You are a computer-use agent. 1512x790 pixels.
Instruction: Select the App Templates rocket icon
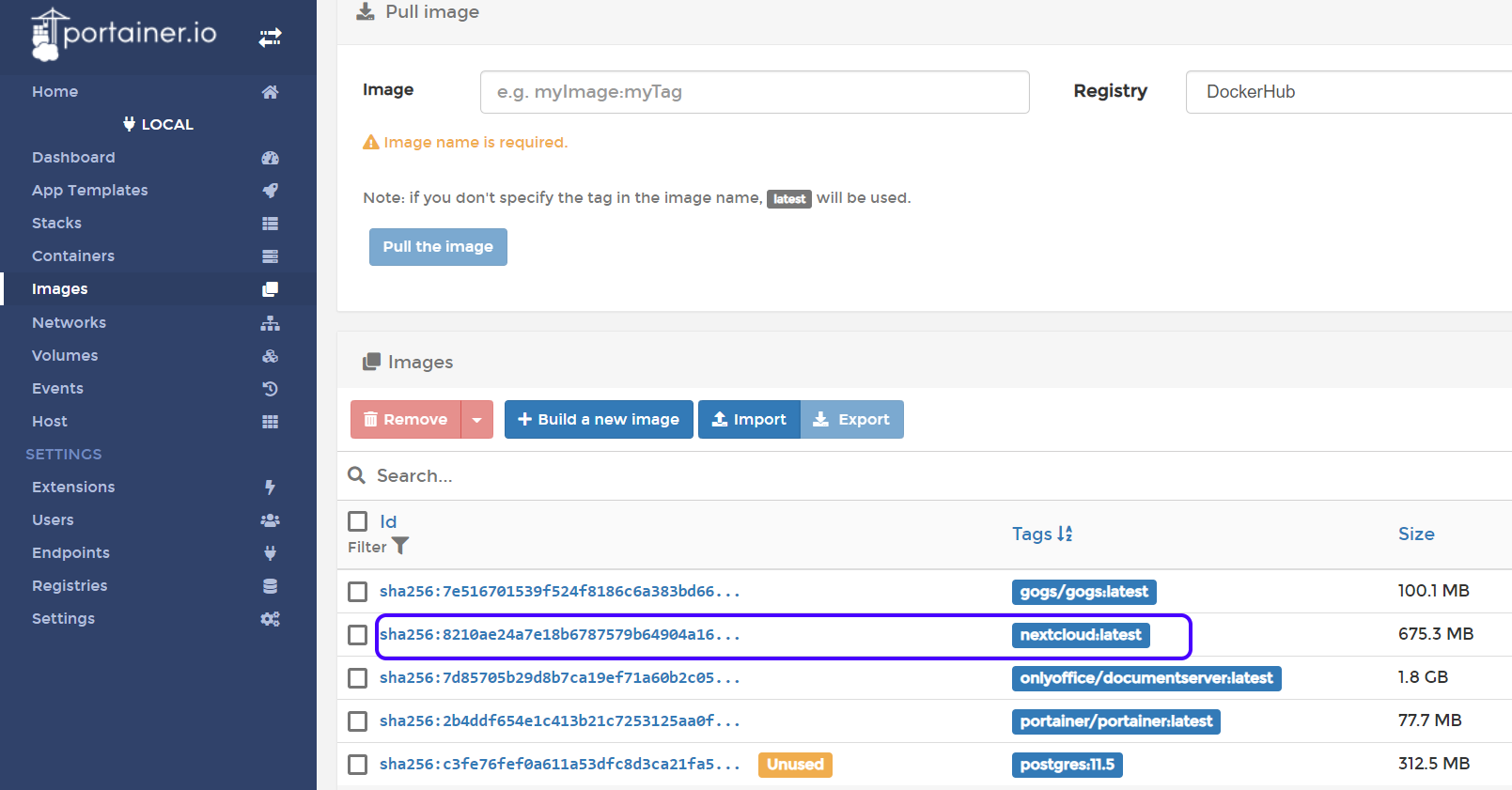click(271, 191)
